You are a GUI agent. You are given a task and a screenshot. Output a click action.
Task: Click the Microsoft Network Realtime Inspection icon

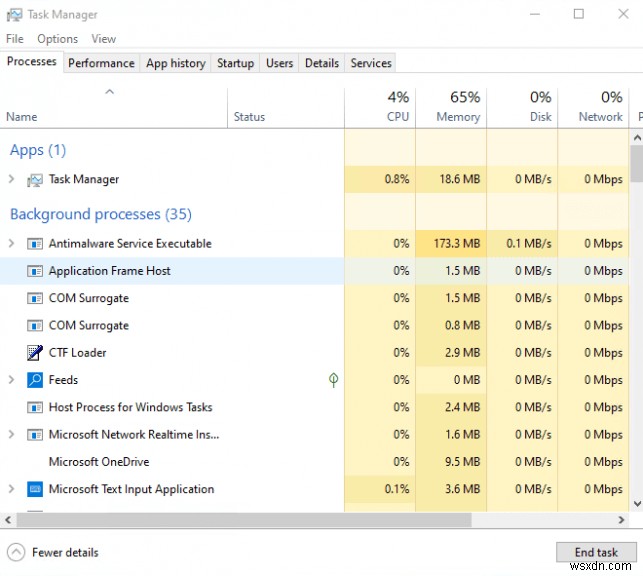tap(35, 435)
